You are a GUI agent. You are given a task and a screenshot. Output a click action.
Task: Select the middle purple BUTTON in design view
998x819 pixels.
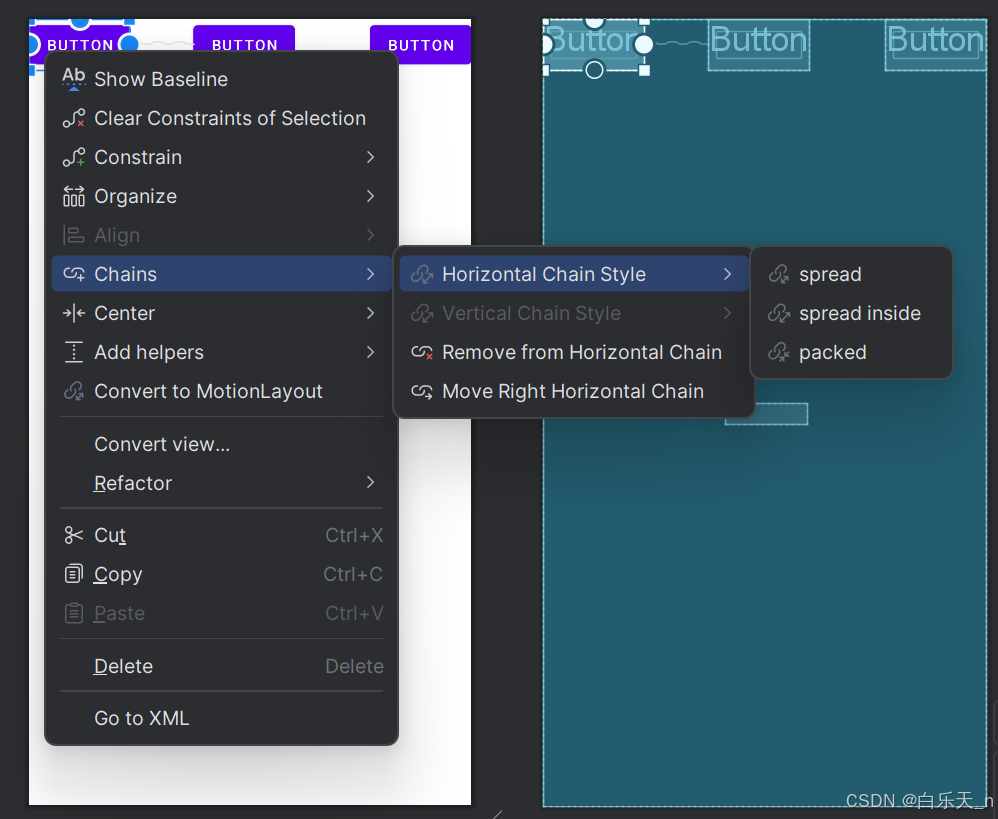pyautogui.click(x=244, y=38)
